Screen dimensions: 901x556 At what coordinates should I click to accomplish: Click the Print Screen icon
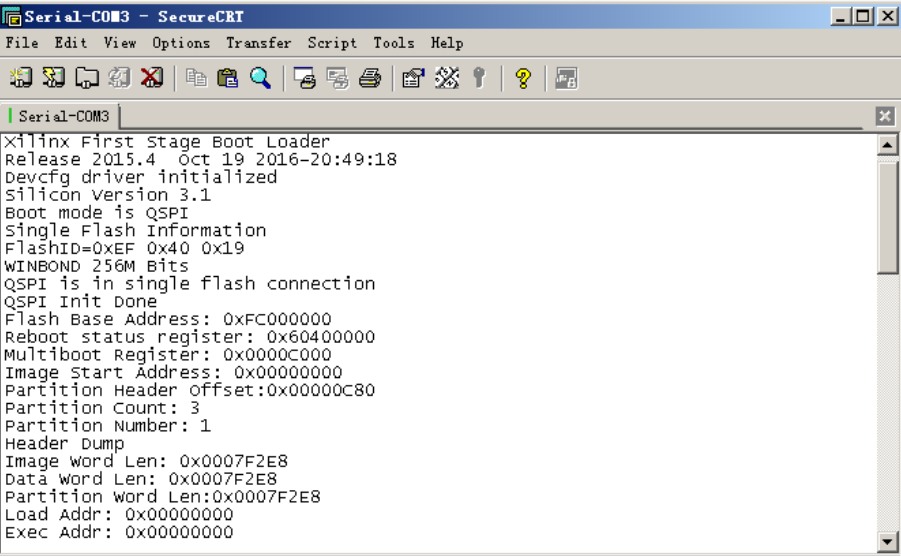(x=305, y=78)
